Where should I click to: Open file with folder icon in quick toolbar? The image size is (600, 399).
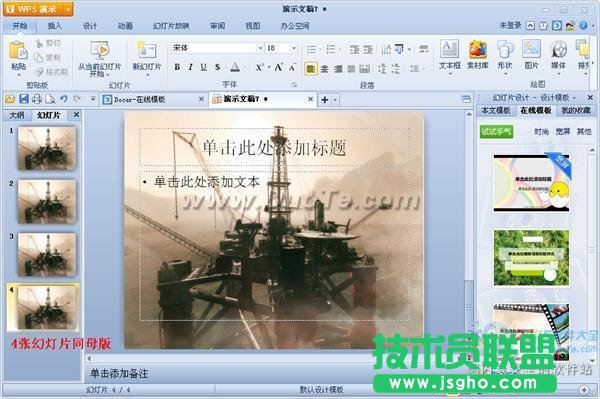[x=10, y=99]
